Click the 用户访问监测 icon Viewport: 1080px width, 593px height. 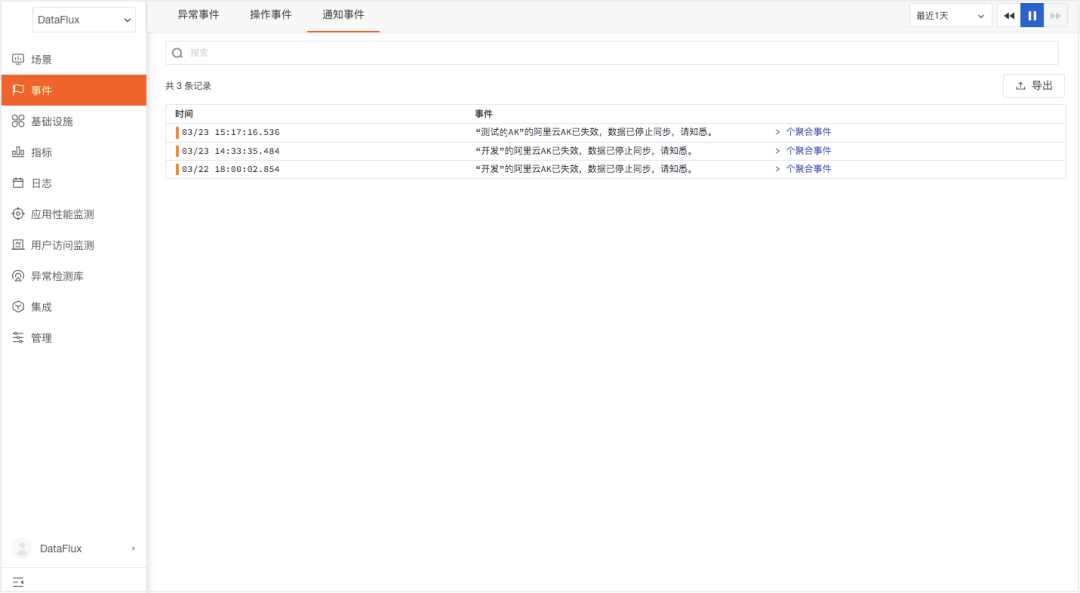tap(18, 245)
